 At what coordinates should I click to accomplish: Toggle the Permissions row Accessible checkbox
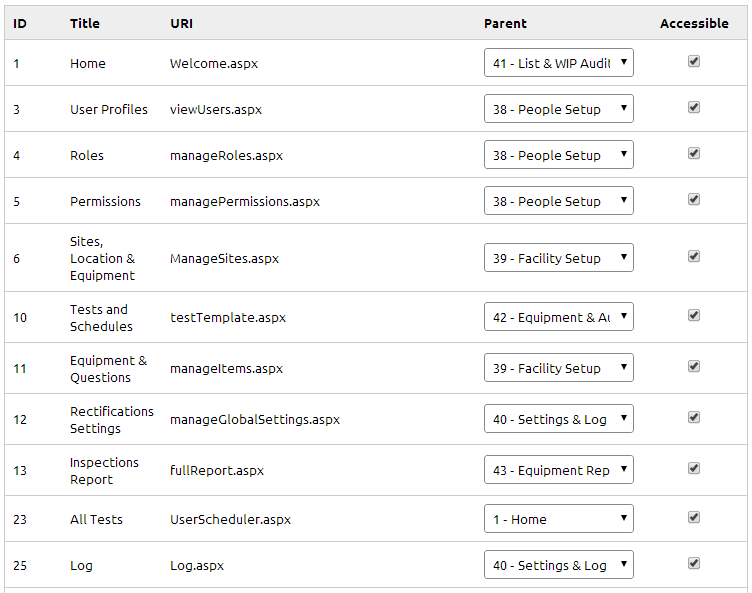694,200
